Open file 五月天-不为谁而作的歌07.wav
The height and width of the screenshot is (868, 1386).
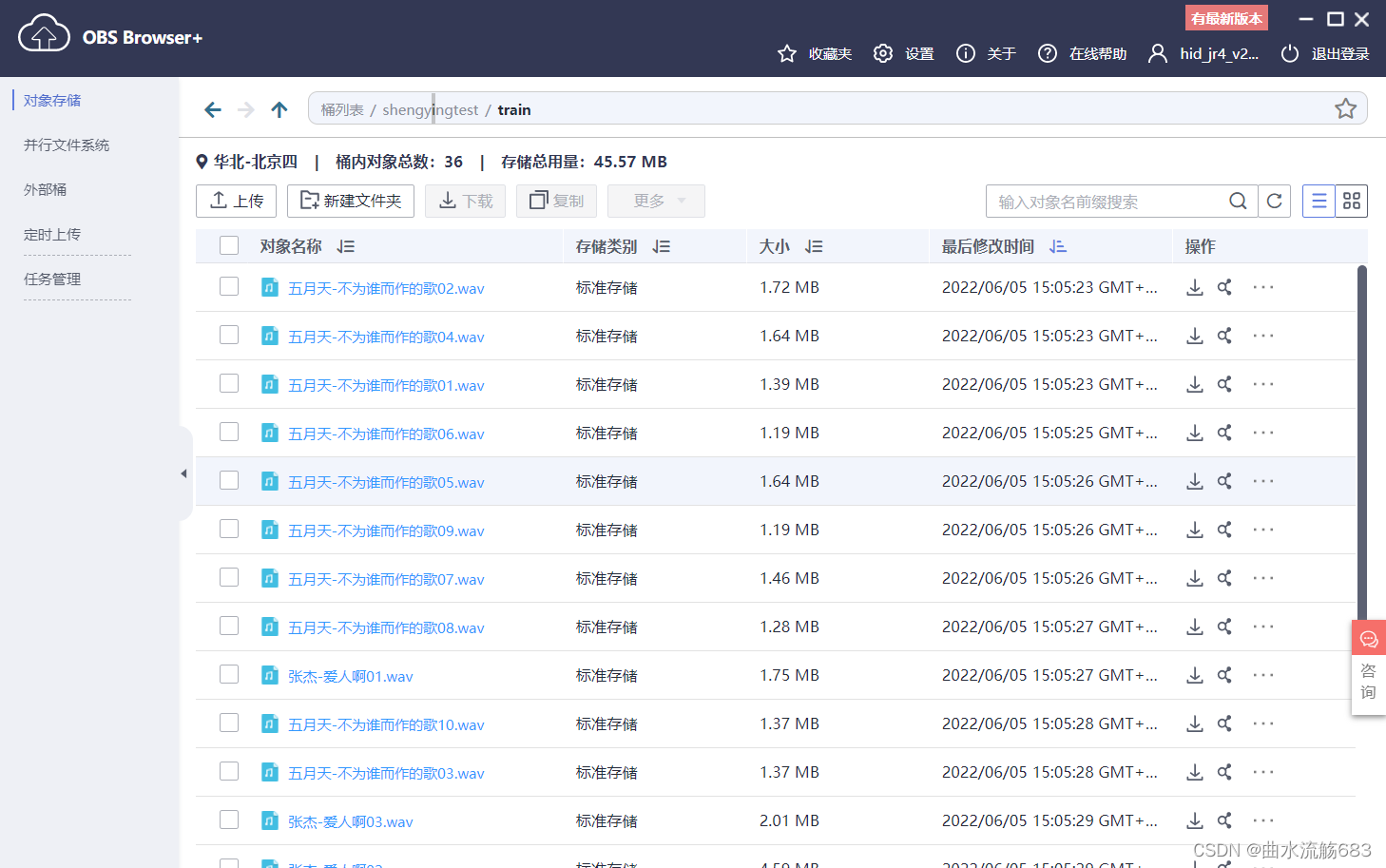pos(386,580)
